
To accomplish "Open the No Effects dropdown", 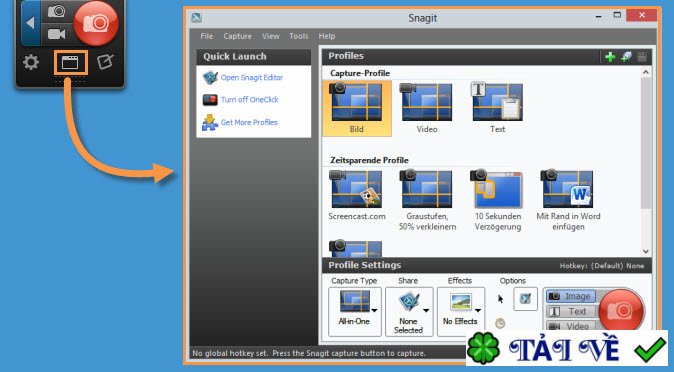I will click(461, 312).
